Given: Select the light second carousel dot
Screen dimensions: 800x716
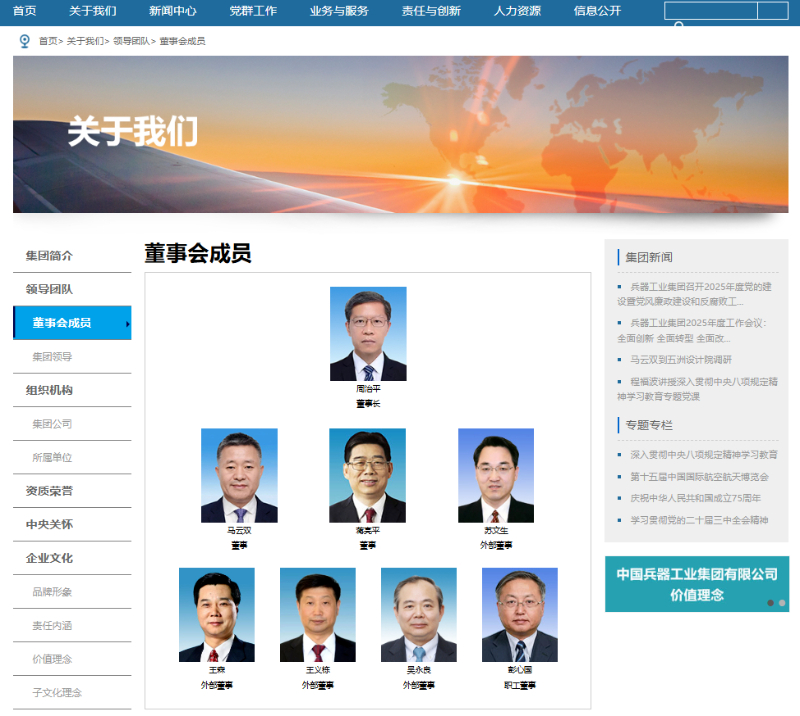Looking at the screenshot, I should [x=782, y=603].
